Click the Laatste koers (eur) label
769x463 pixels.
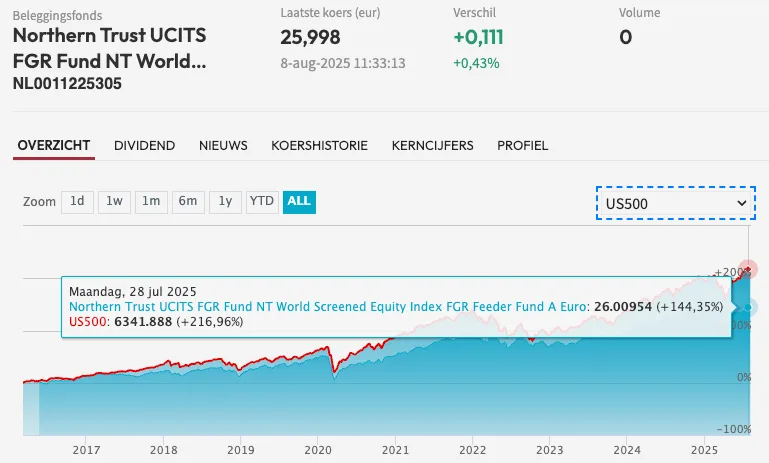coord(330,13)
